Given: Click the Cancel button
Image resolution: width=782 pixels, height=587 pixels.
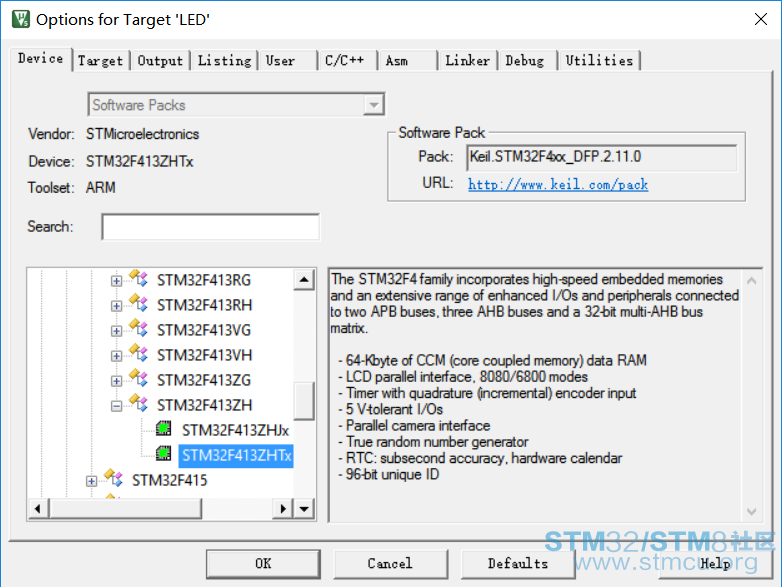Looking at the screenshot, I should (391, 564).
